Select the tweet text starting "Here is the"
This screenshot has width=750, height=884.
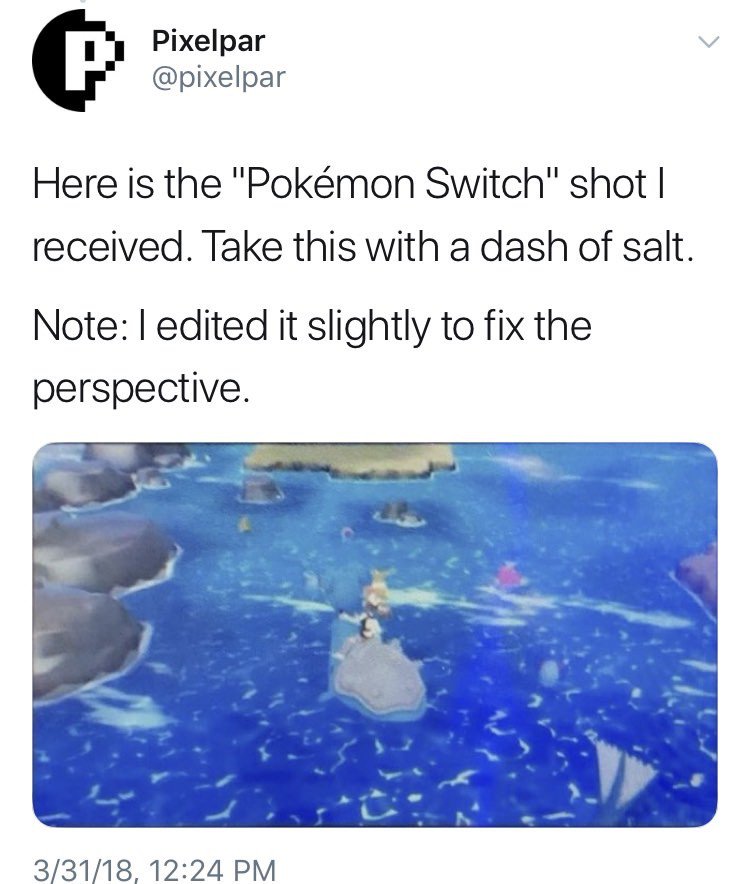click(x=363, y=216)
